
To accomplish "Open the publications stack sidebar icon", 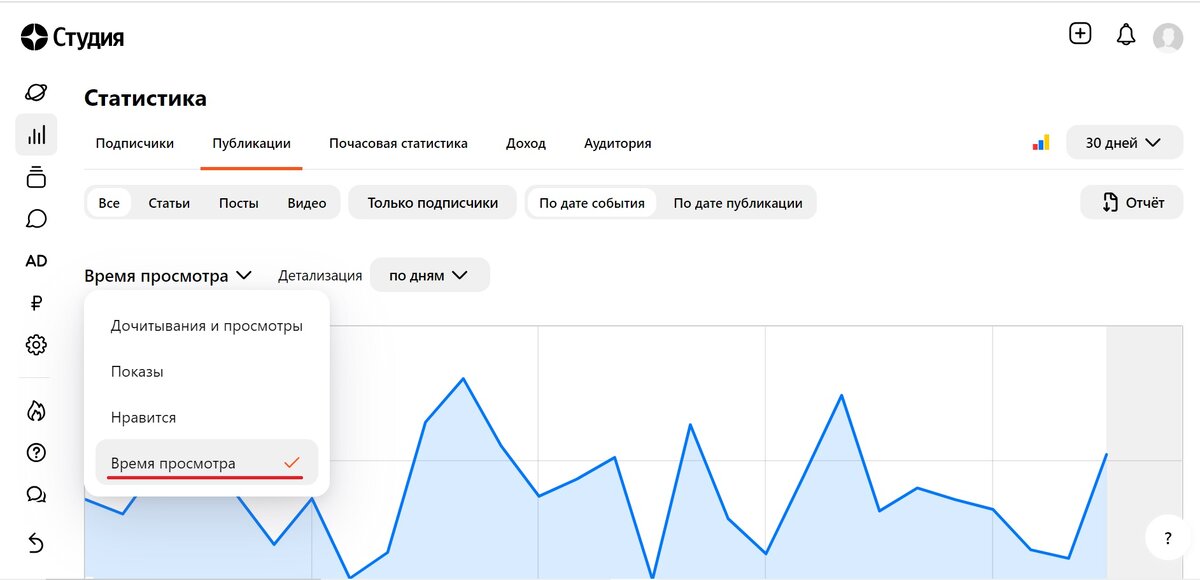I will coord(36,177).
